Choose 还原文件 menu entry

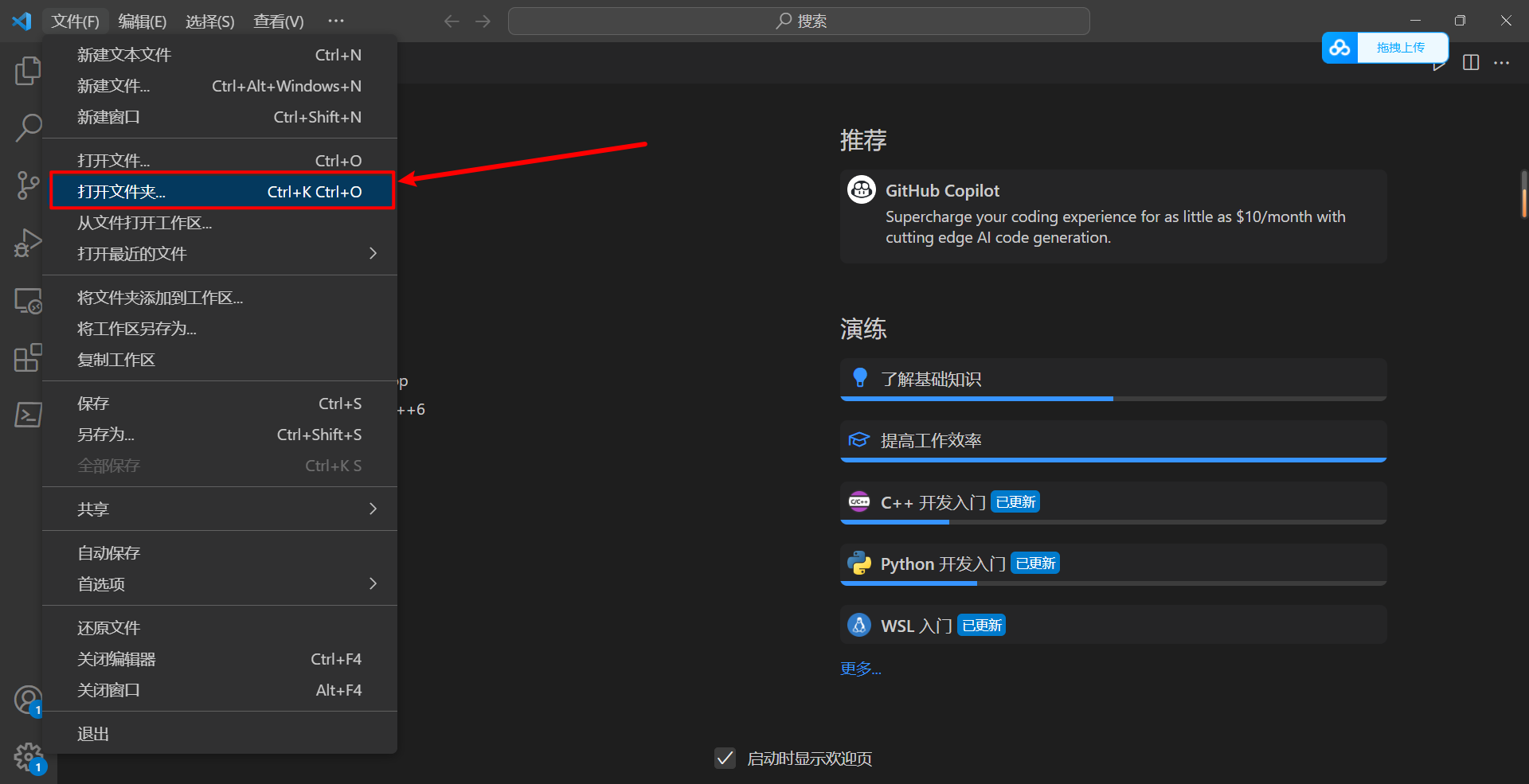tap(220, 628)
